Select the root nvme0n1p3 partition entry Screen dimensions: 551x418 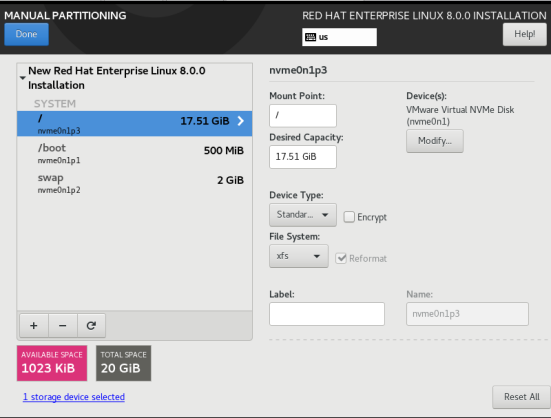point(135,124)
